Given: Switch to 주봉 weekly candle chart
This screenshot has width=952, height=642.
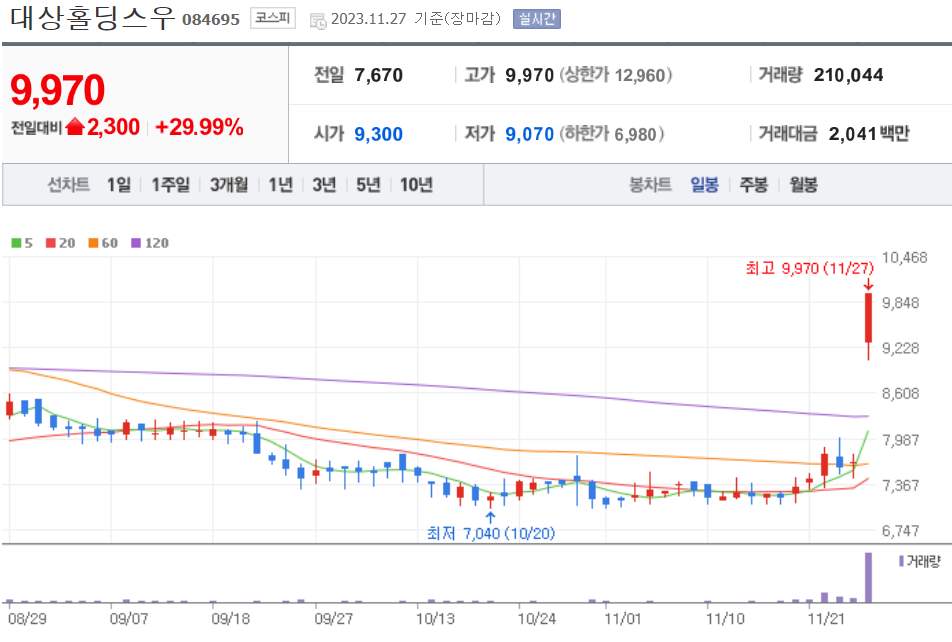Looking at the screenshot, I should [x=753, y=185].
